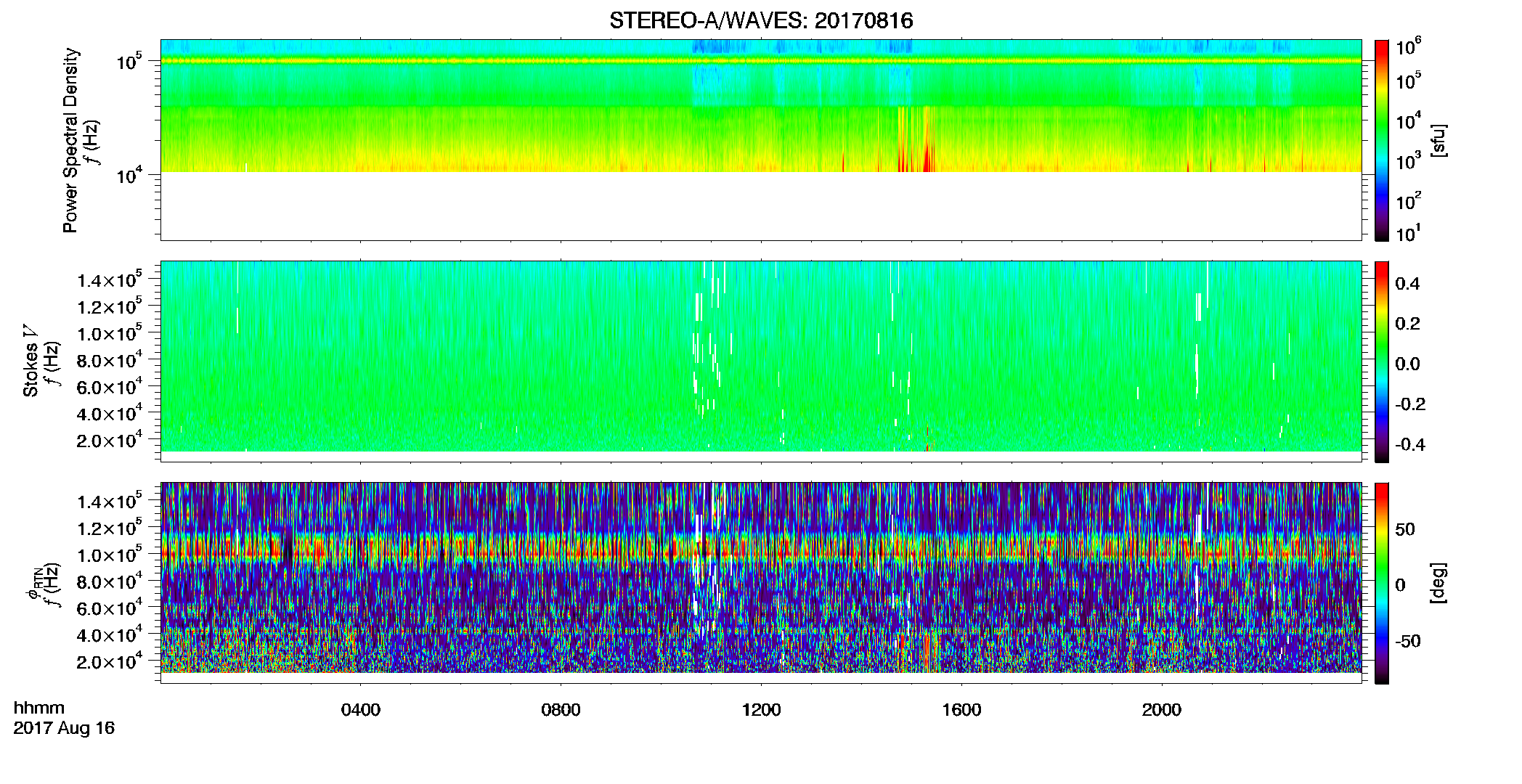Click the 50 tick on degrees color bar
This screenshot has height=784, width=1522.
click(x=1404, y=529)
